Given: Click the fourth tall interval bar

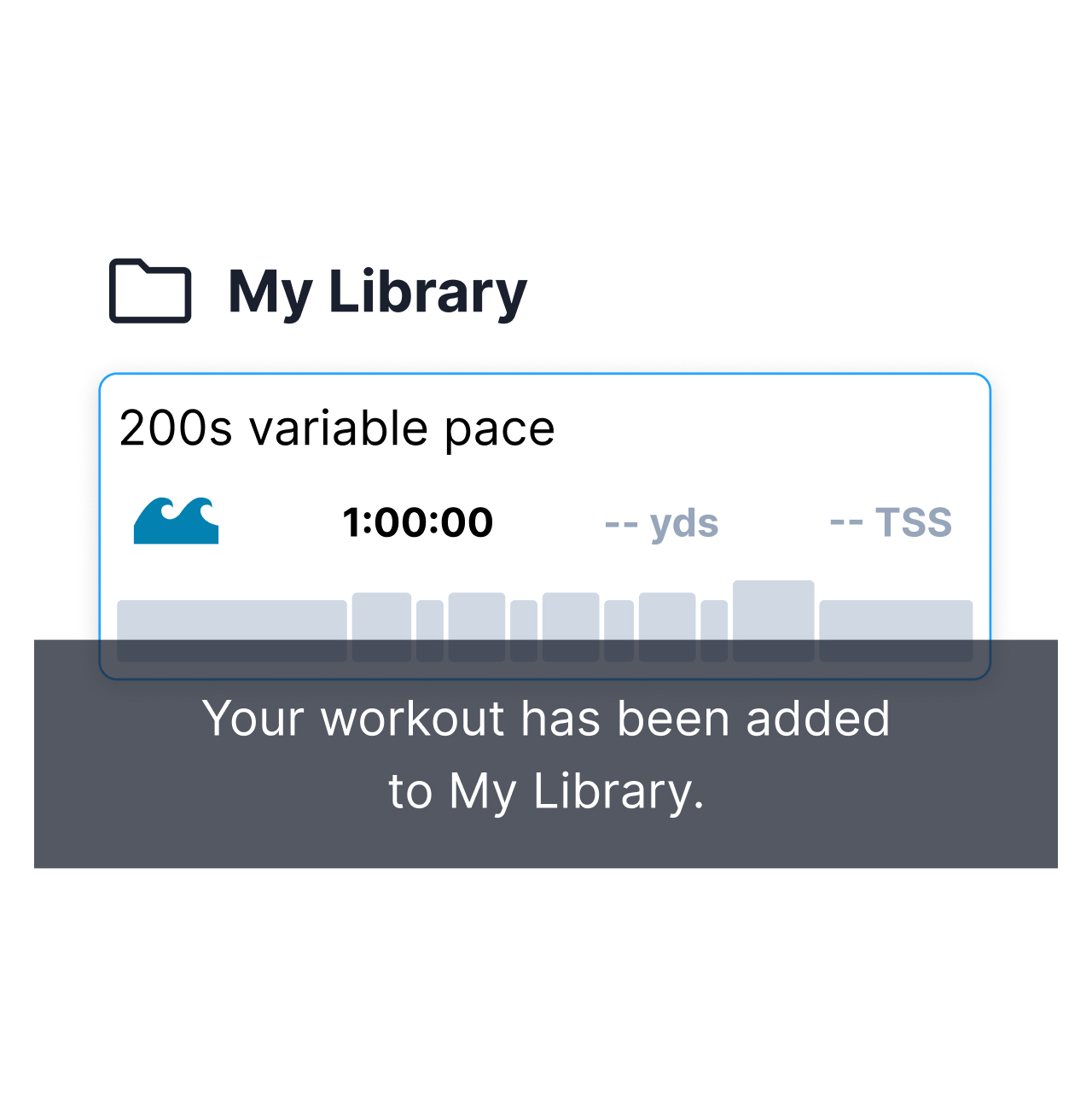Looking at the screenshot, I should (667, 627).
